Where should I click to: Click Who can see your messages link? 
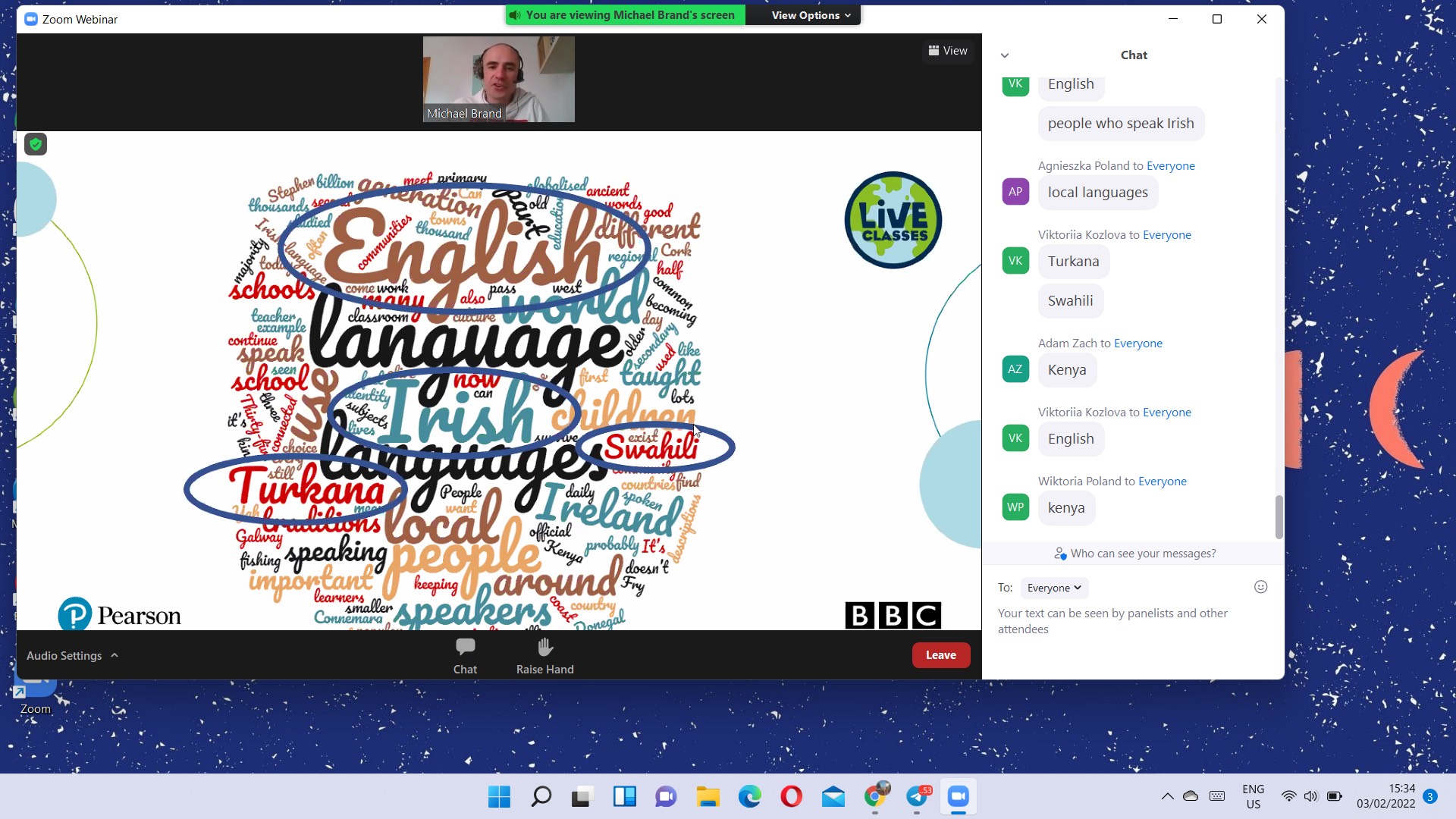pyautogui.click(x=1142, y=554)
